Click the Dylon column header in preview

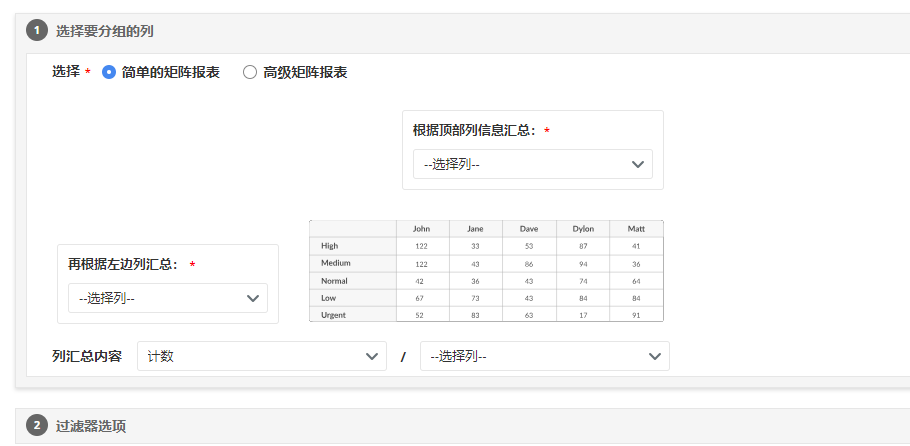pos(582,229)
